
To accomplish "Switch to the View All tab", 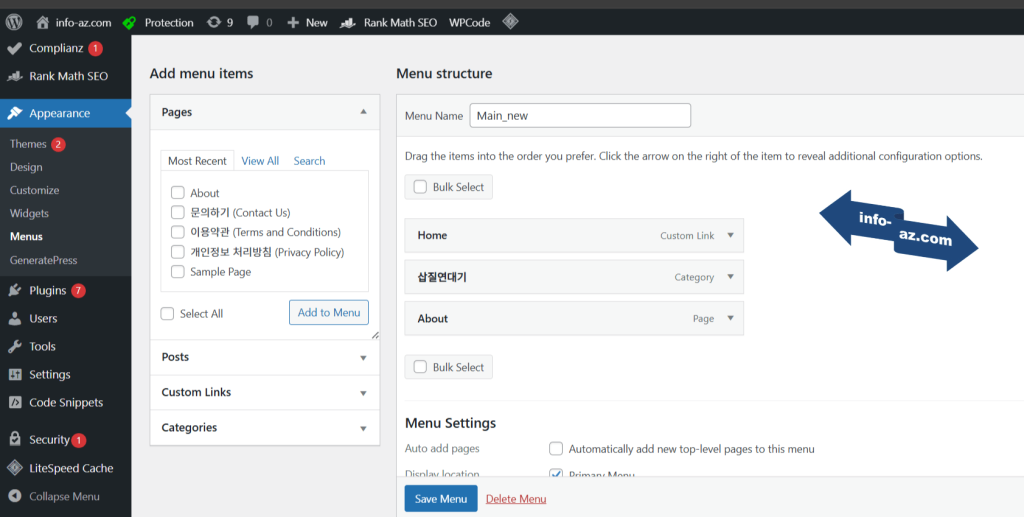I will pyautogui.click(x=260, y=161).
